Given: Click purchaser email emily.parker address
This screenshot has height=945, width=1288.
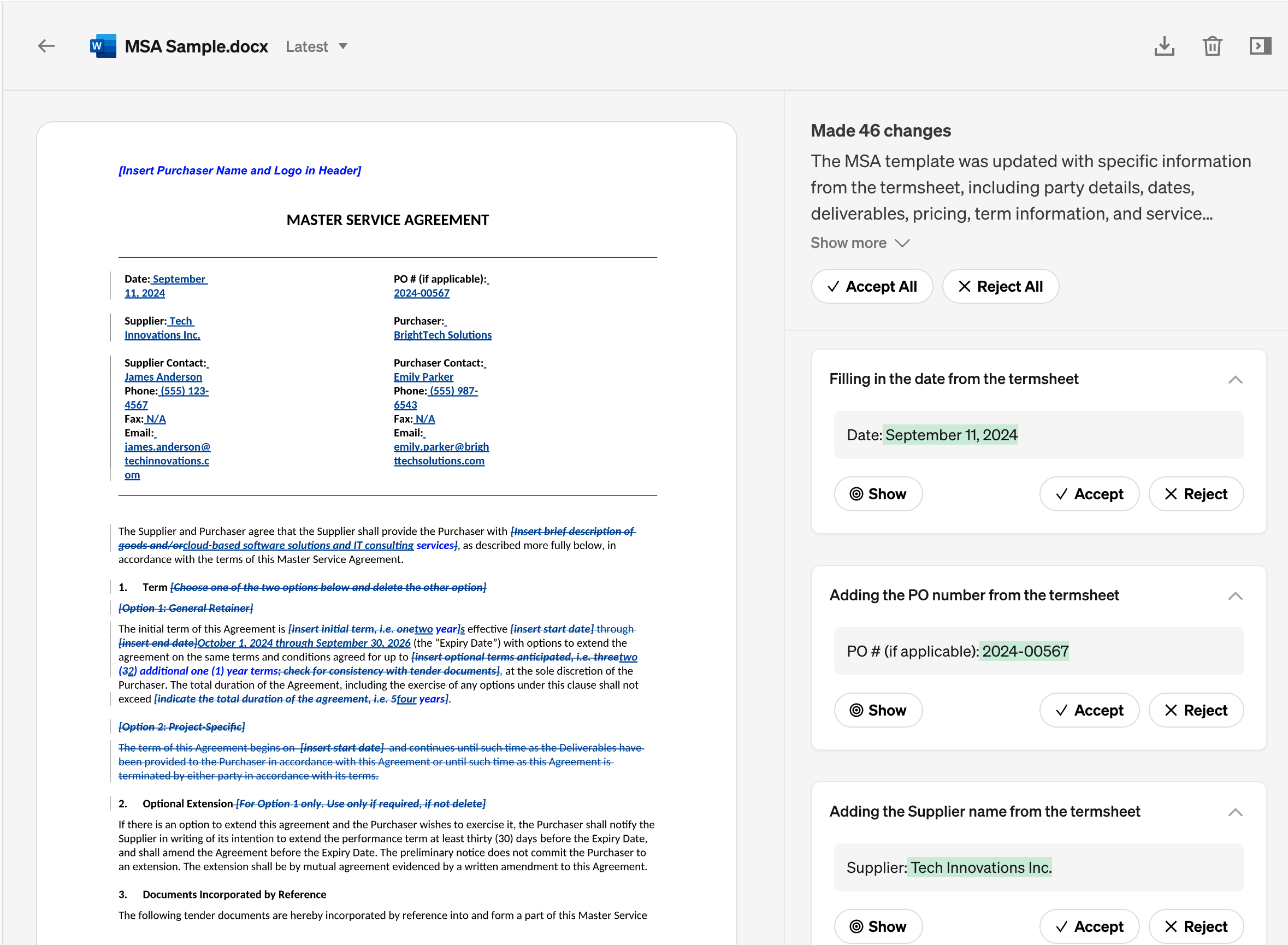Looking at the screenshot, I should tap(441, 453).
